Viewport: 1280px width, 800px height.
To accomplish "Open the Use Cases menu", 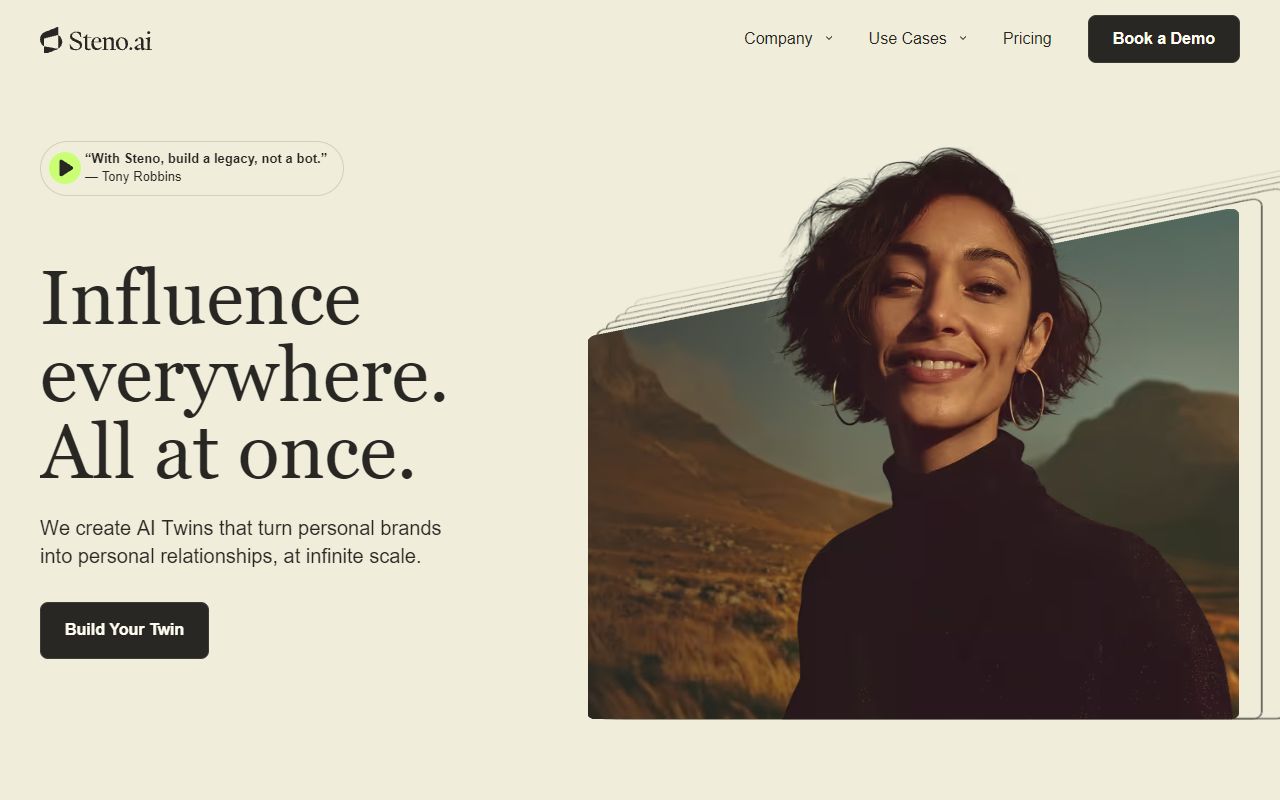I will pyautogui.click(x=907, y=38).
